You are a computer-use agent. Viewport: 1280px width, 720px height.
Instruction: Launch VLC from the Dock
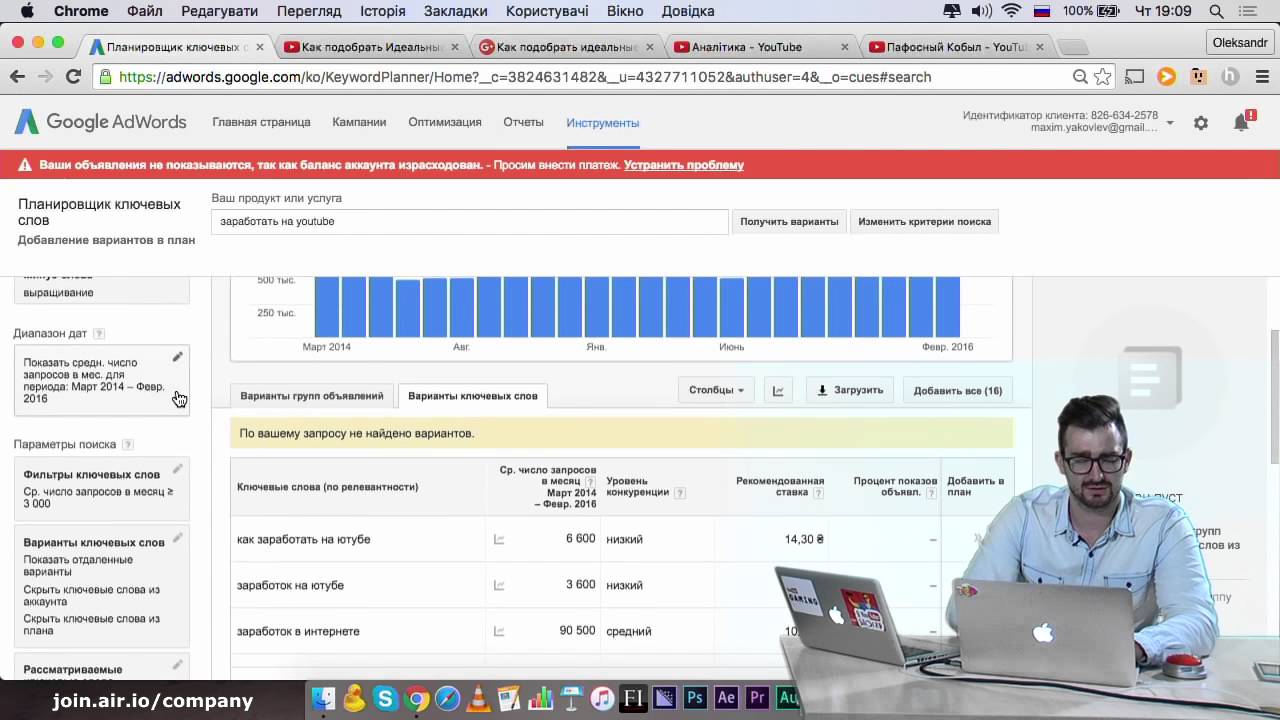(x=479, y=699)
